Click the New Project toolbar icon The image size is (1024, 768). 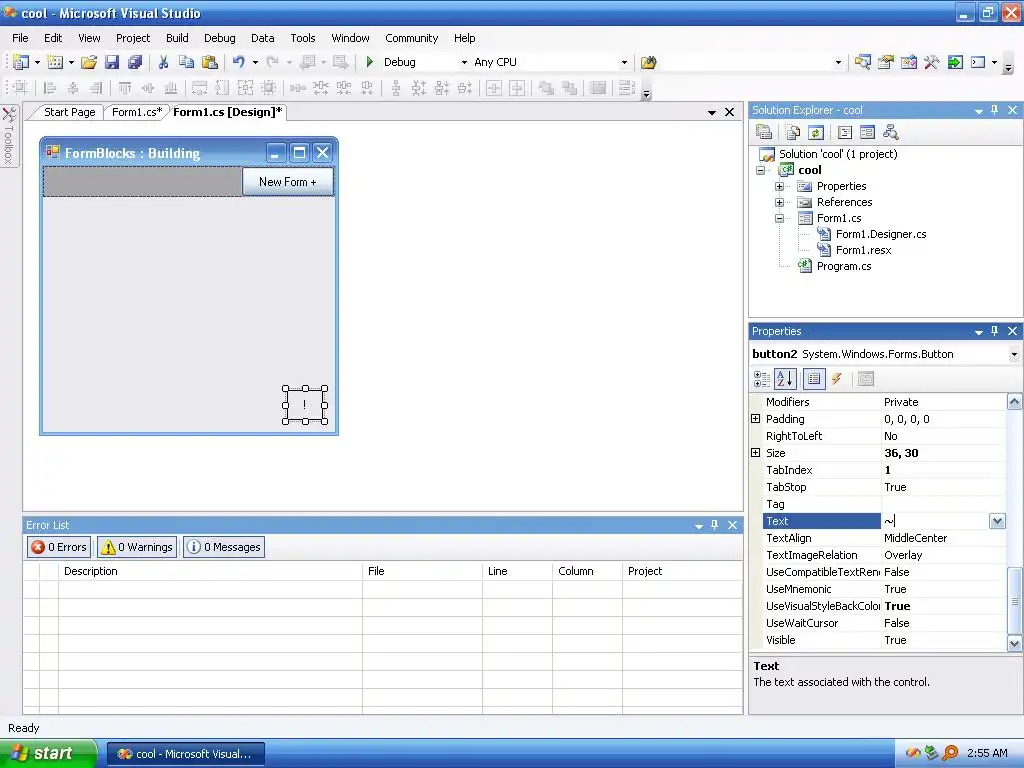click(x=21, y=62)
